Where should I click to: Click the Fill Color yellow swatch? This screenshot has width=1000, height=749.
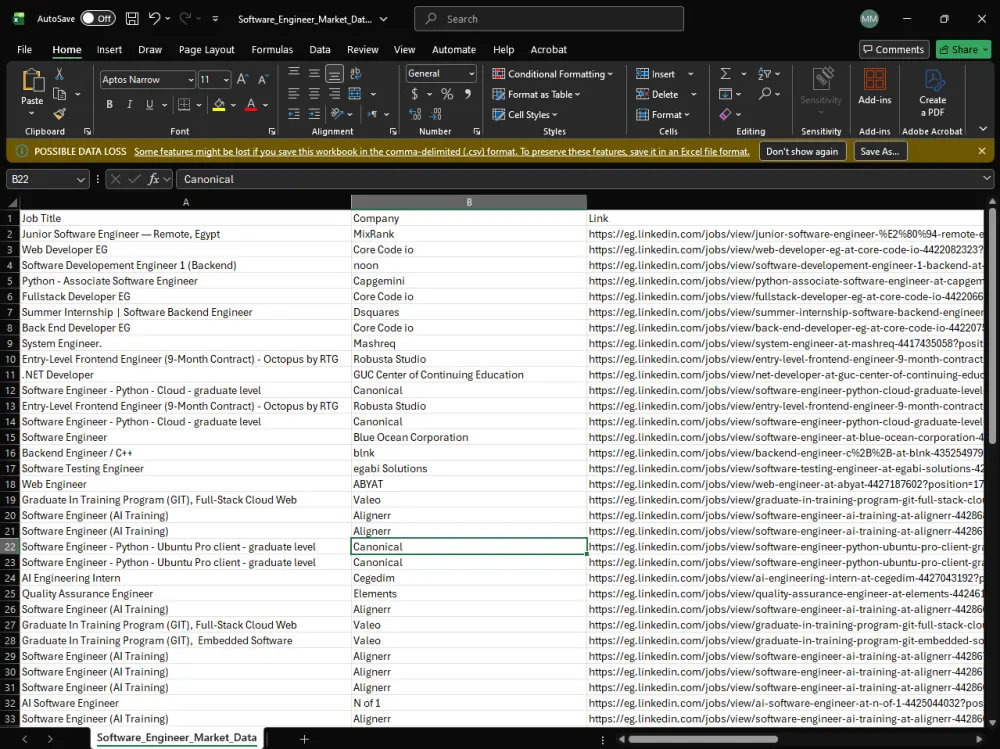(x=219, y=105)
